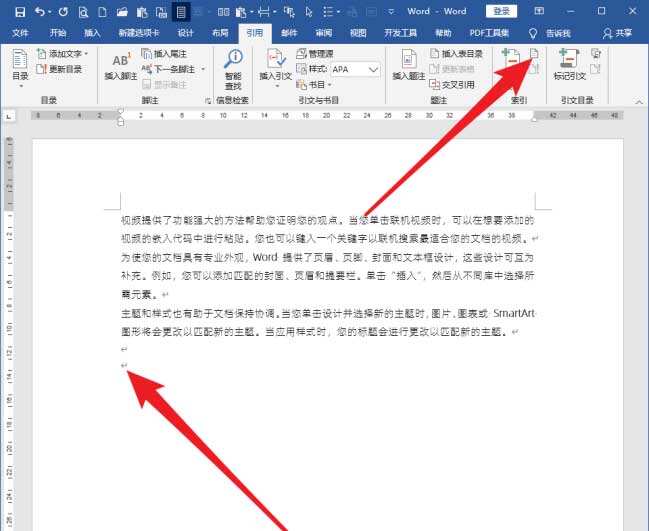Click the Open folder icon
This screenshot has width=649, height=531.
(122, 12)
